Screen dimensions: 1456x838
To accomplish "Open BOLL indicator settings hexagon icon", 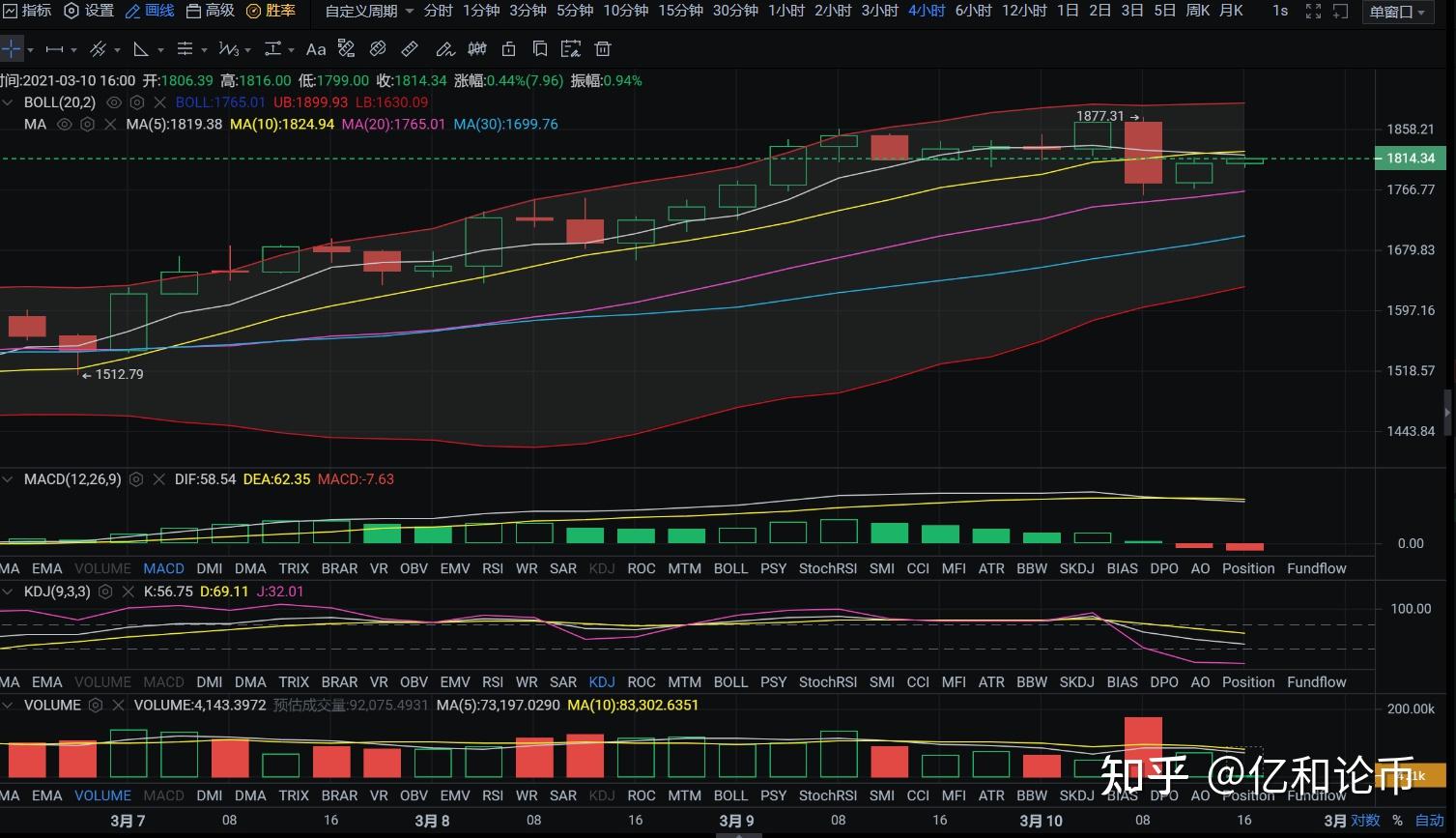I will pos(137,102).
